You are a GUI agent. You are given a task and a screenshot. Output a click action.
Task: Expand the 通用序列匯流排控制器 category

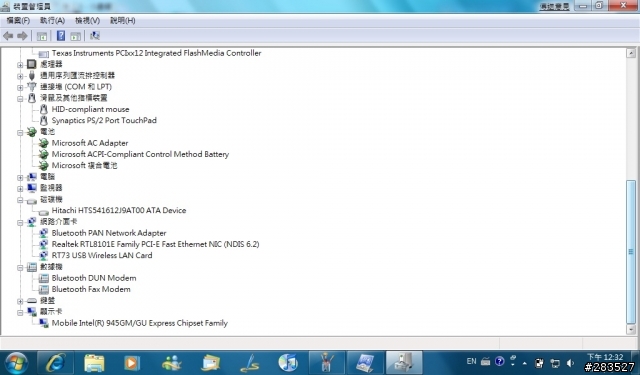20,76
